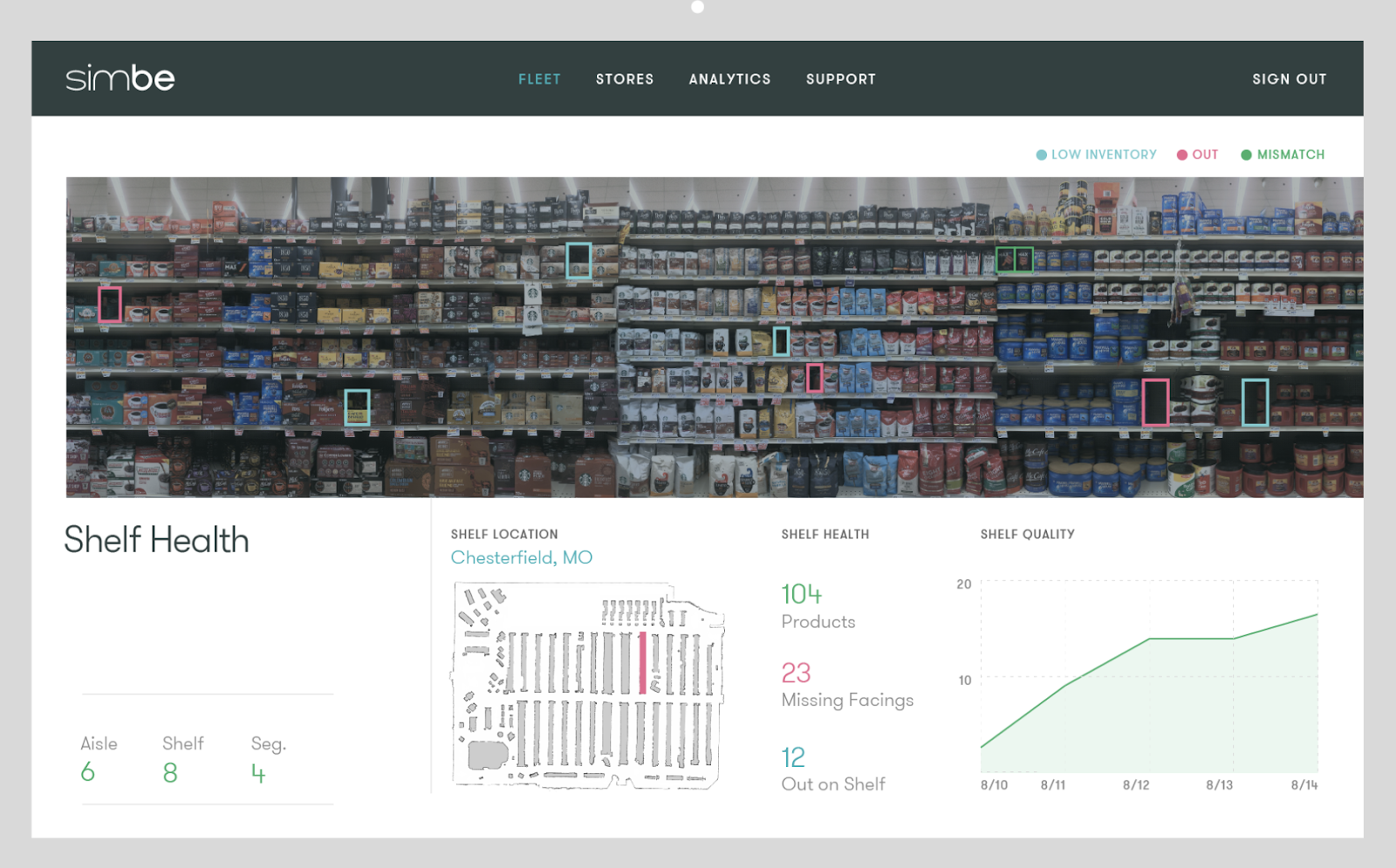Image resolution: width=1396 pixels, height=868 pixels.
Task: Open the FLEET menu item
Action: (539, 79)
